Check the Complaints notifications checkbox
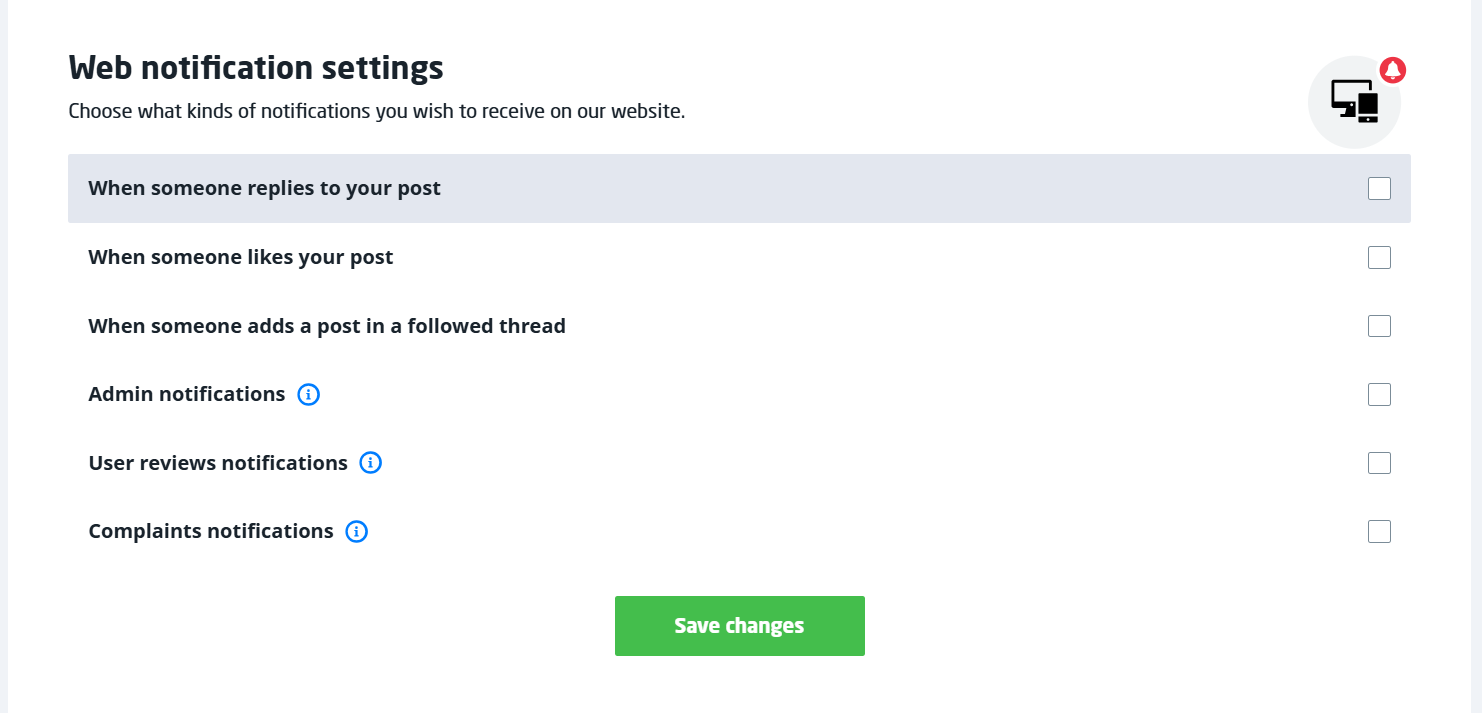This screenshot has height=713, width=1482. [x=1379, y=532]
